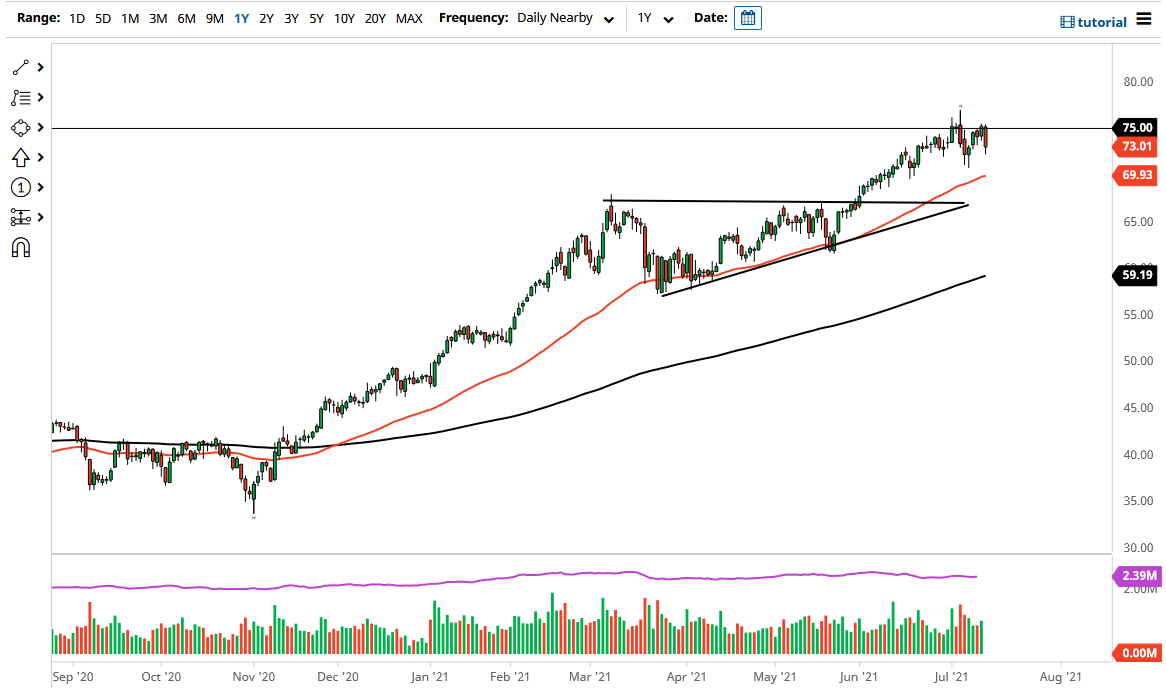Image resolution: width=1166 pixels, height=697 pixels.
Task: Click the 1D range button
Action: tap(77, 18)
